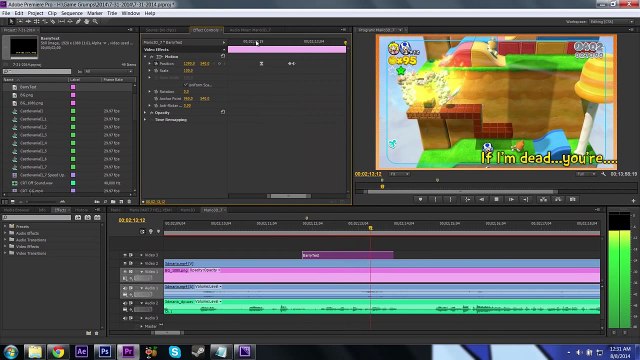Hide Video 1 track with eye icon

(125, 271)
